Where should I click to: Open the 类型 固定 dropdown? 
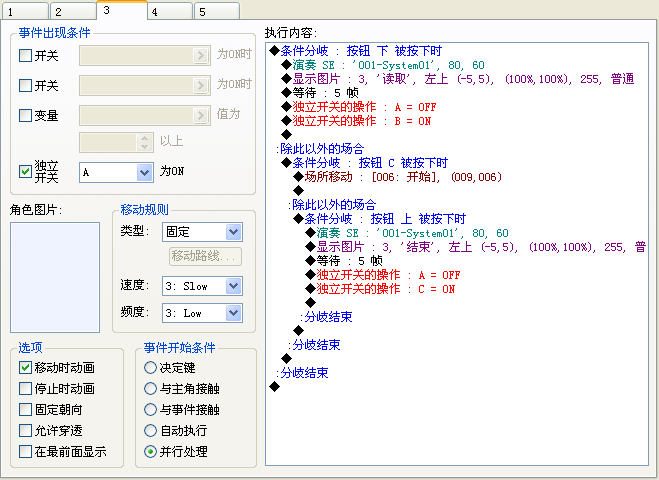click(202, 232)
